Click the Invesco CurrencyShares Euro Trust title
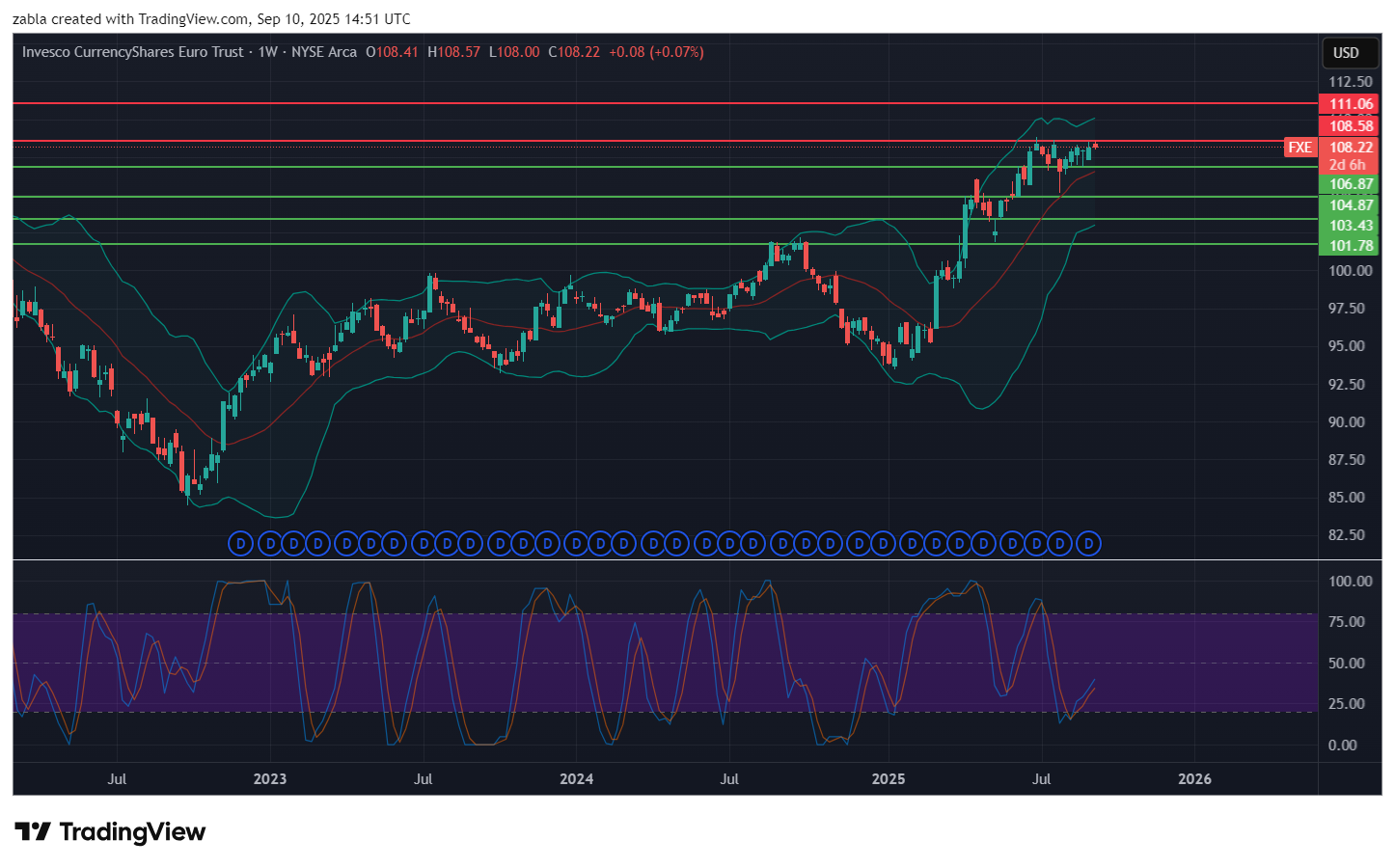 click(132, 52)
